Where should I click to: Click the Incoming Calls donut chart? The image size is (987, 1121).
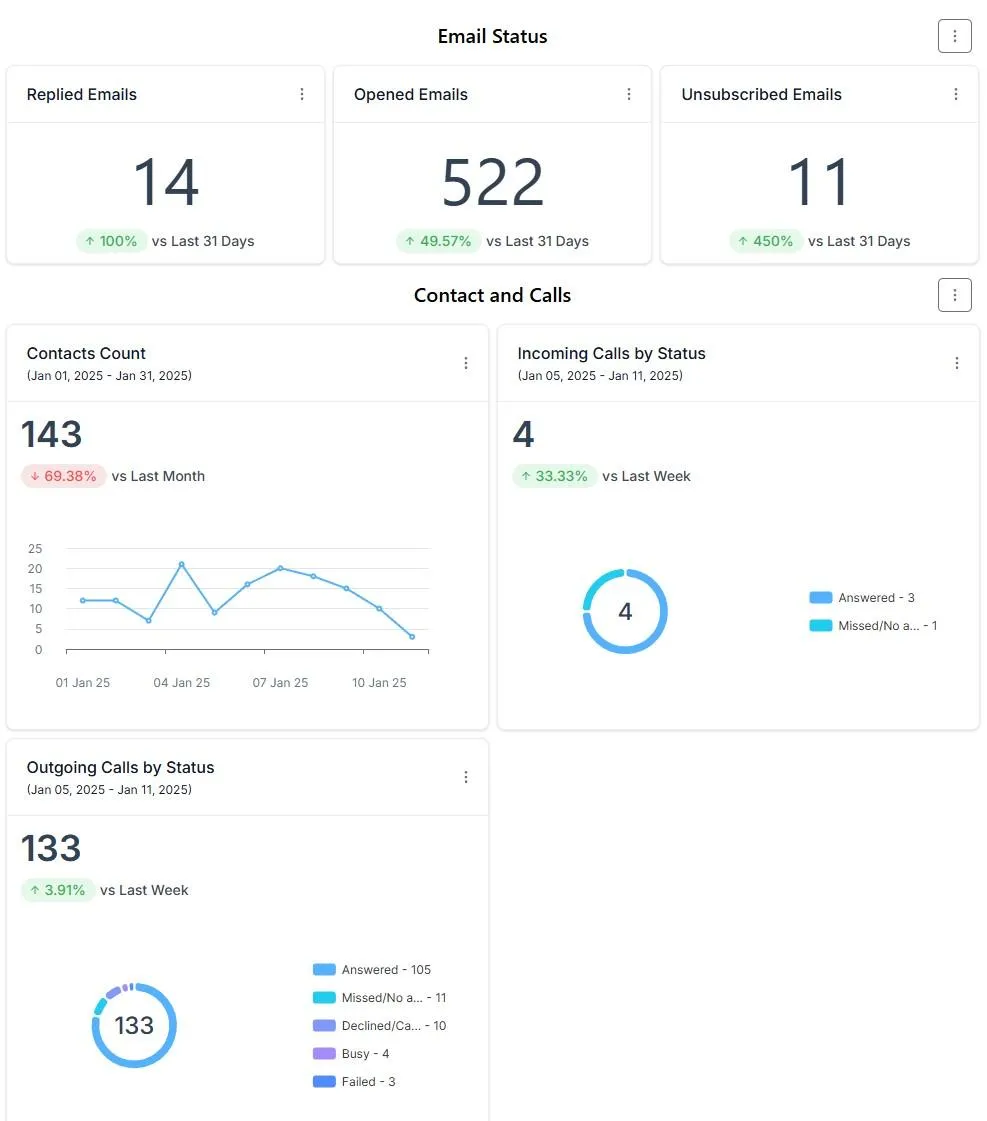click(625, 611)
